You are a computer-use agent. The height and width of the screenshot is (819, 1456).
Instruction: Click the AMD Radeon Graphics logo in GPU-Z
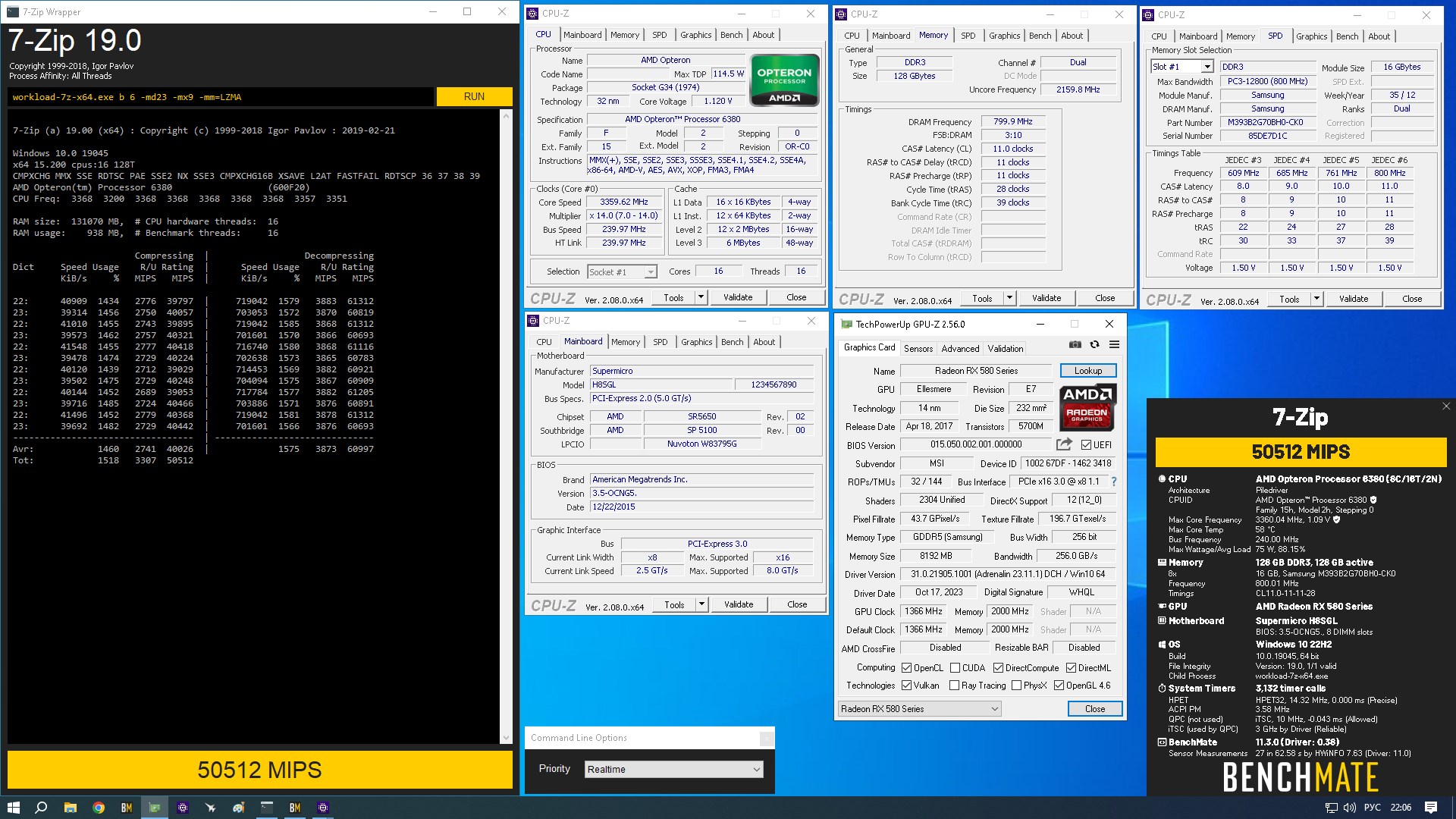[x=1087, y=406]
